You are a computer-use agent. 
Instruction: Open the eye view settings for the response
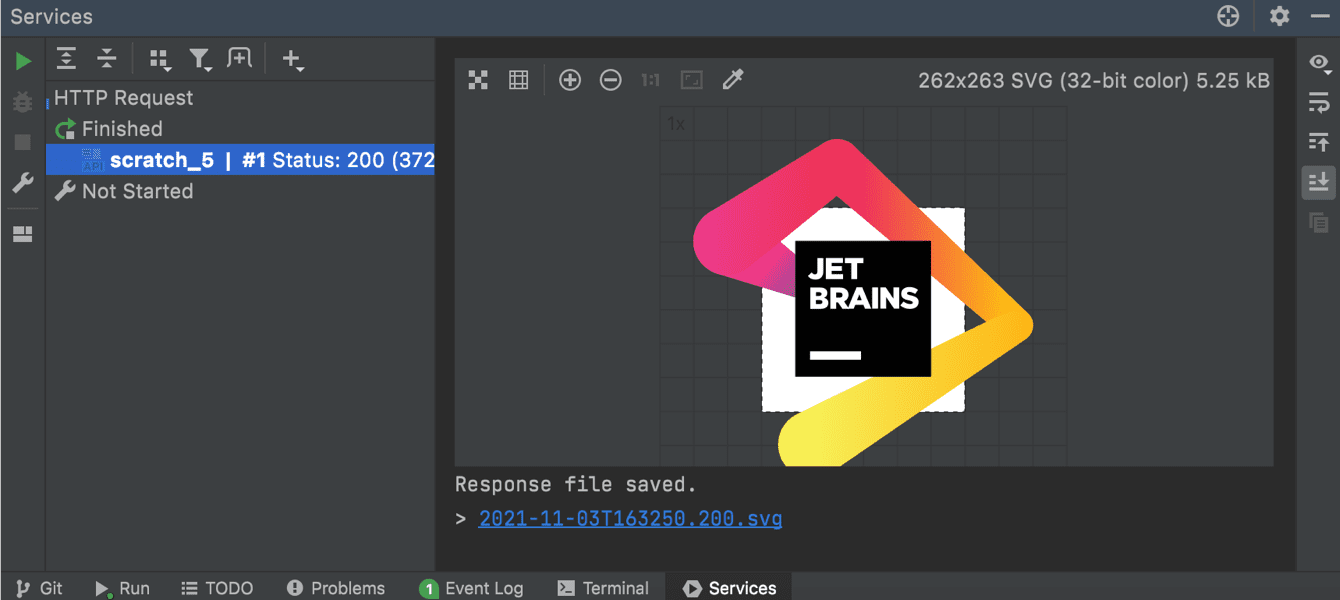coord(1319,63)
